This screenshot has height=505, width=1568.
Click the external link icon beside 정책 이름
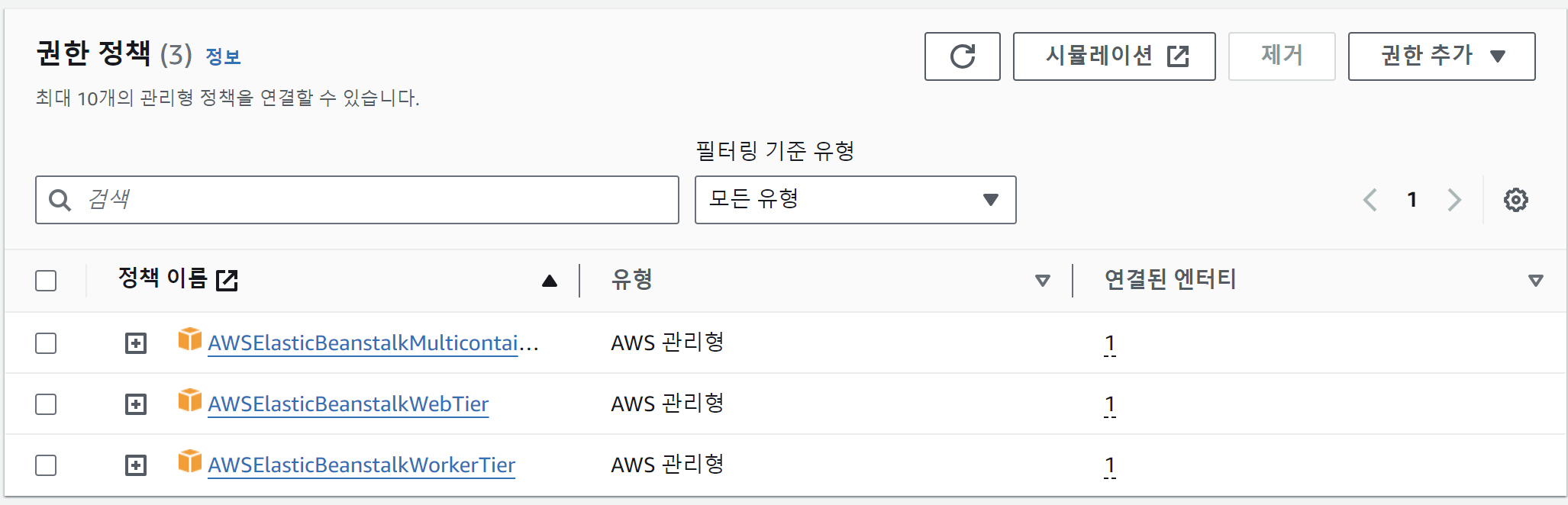(x=227, y=280)
